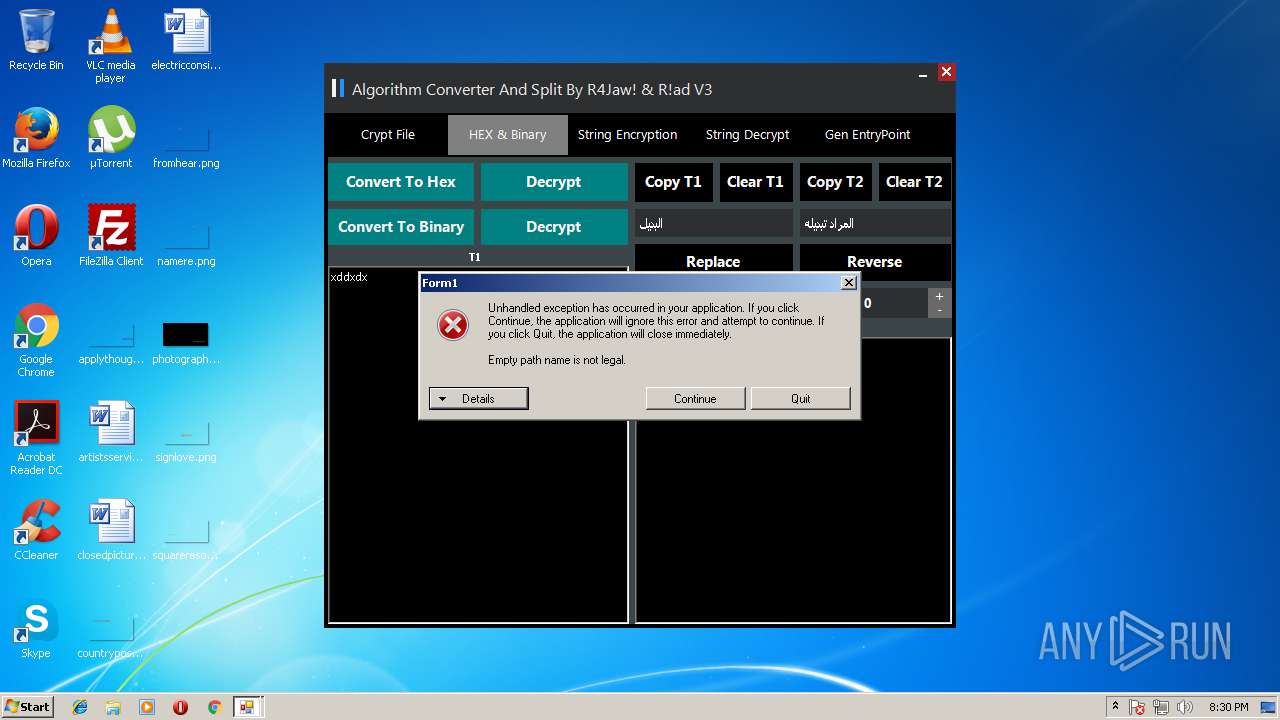The image size is (1280, 720).
Task: Select the signlove.png file icon
Action: [186, 440]
